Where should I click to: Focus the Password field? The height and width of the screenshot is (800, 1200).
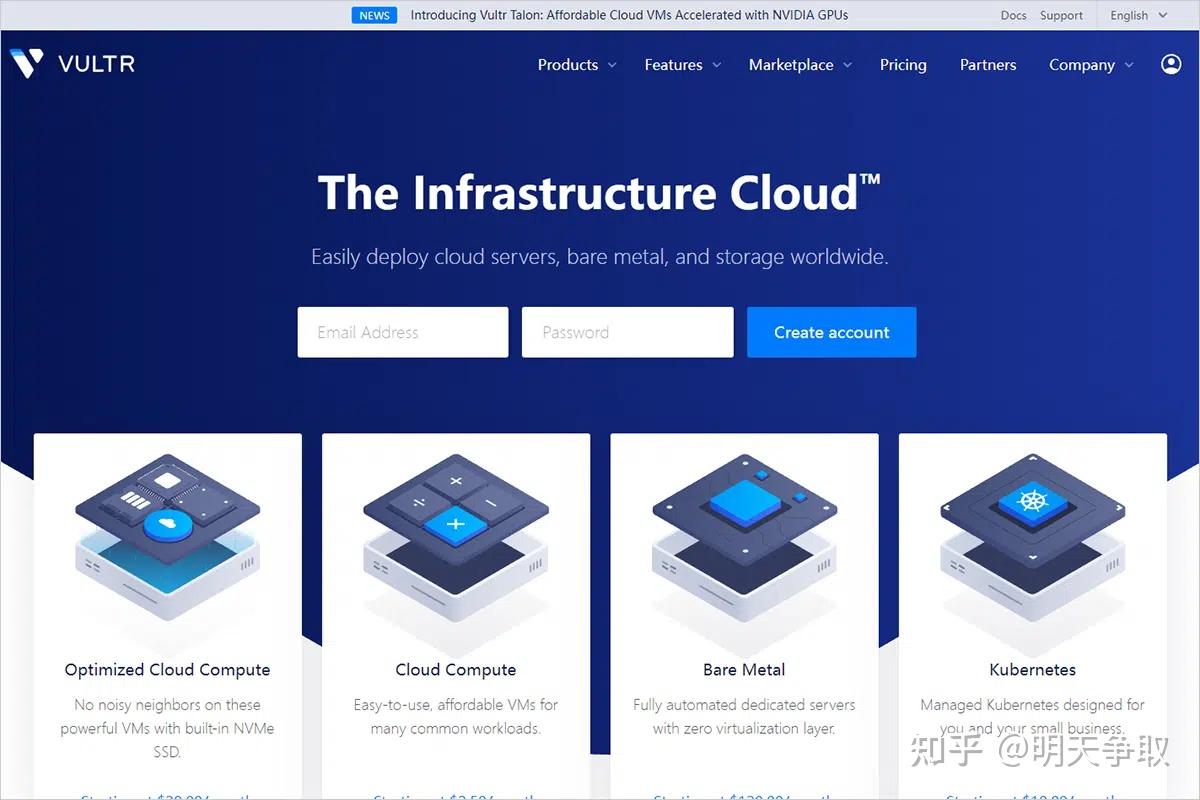tap(628, 332)
